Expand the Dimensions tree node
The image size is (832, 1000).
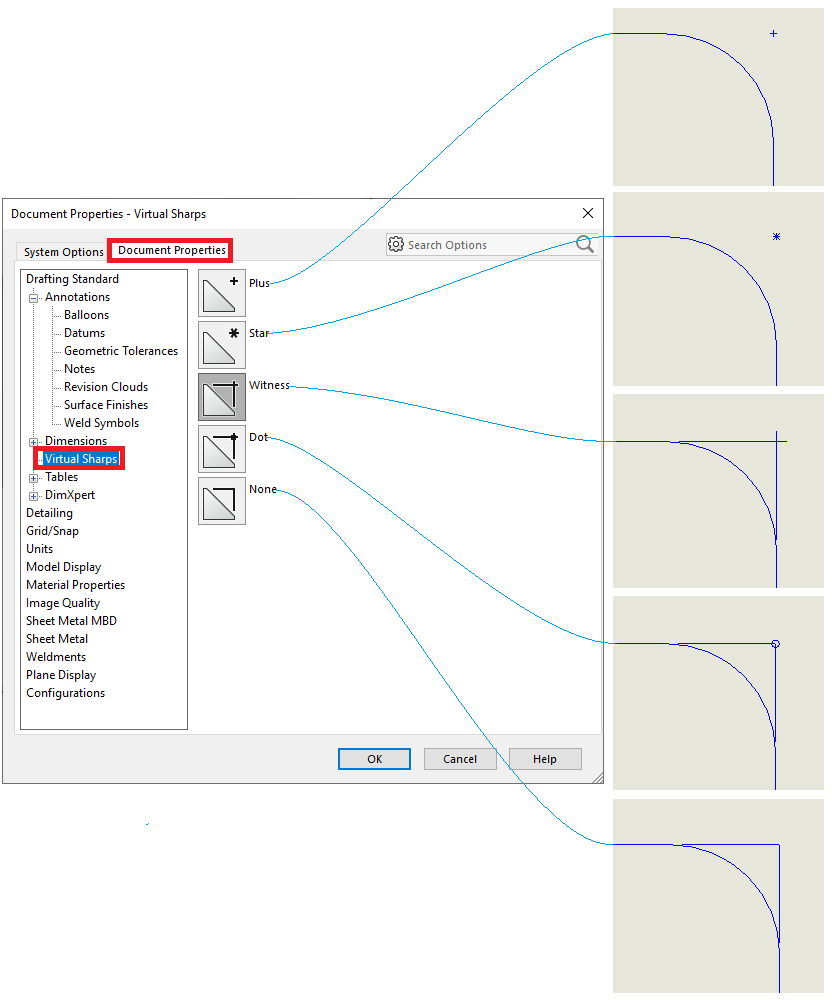[33, 441]
